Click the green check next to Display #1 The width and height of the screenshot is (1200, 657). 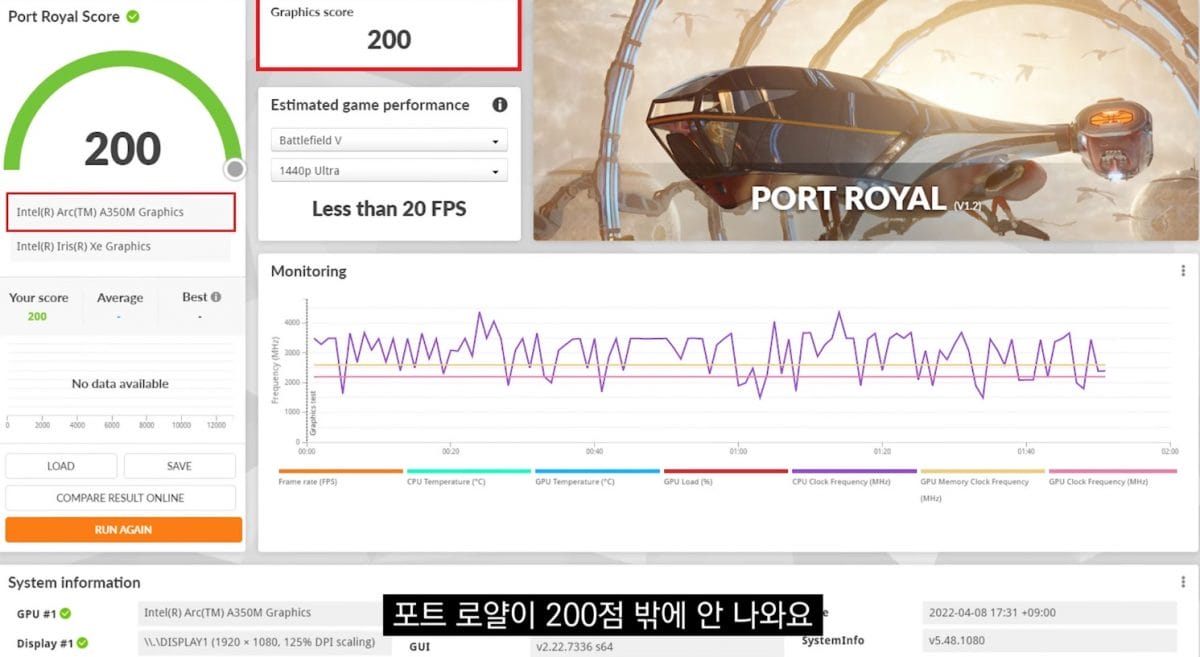pyautogui.click(x=83, y=643)
